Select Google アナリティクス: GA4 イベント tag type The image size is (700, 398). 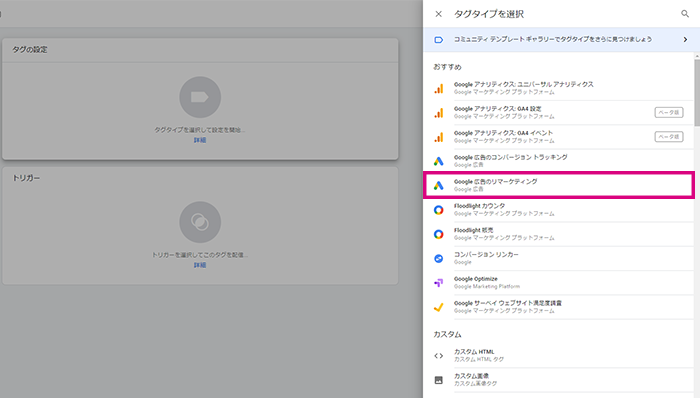click(503, 133)
